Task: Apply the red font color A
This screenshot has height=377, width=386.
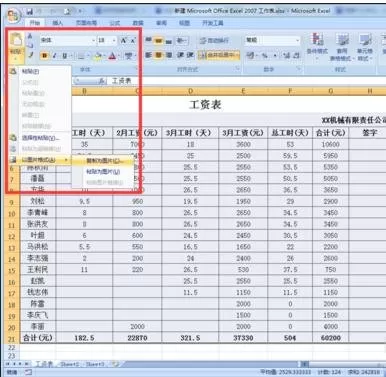Action: pos(112,56)
